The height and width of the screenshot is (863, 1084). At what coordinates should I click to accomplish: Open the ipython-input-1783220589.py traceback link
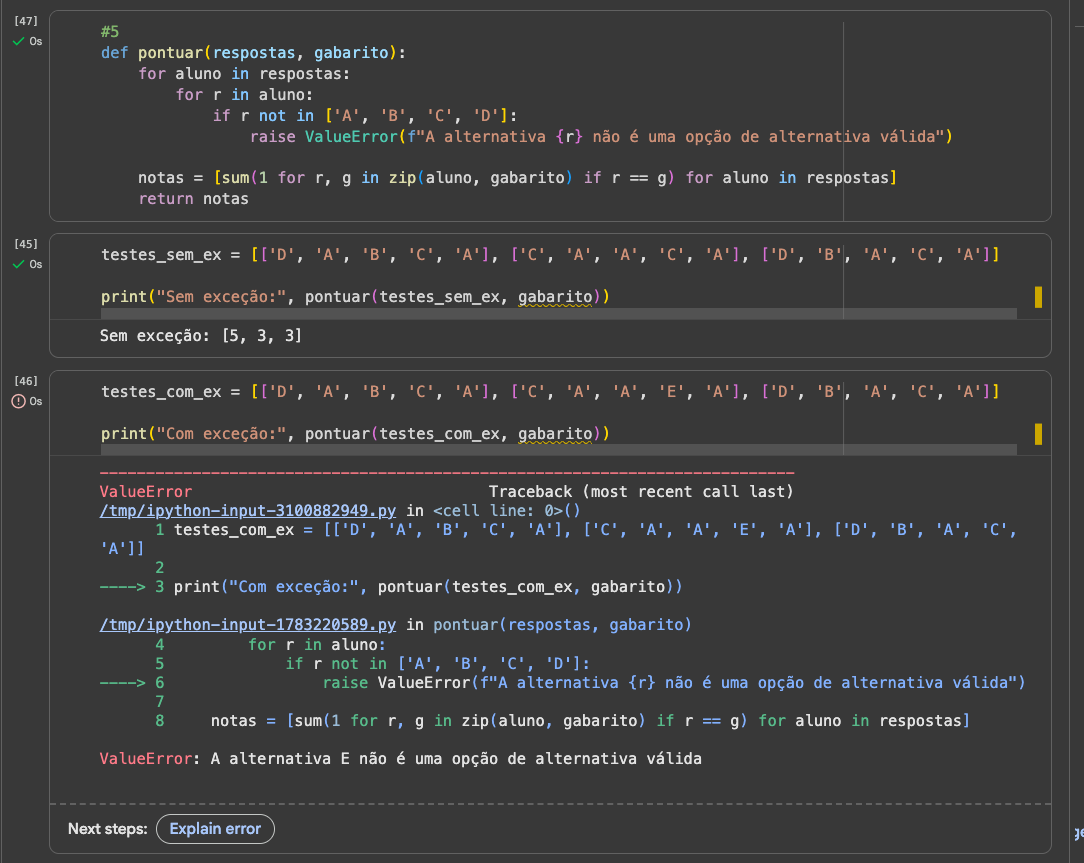point(248,624)
